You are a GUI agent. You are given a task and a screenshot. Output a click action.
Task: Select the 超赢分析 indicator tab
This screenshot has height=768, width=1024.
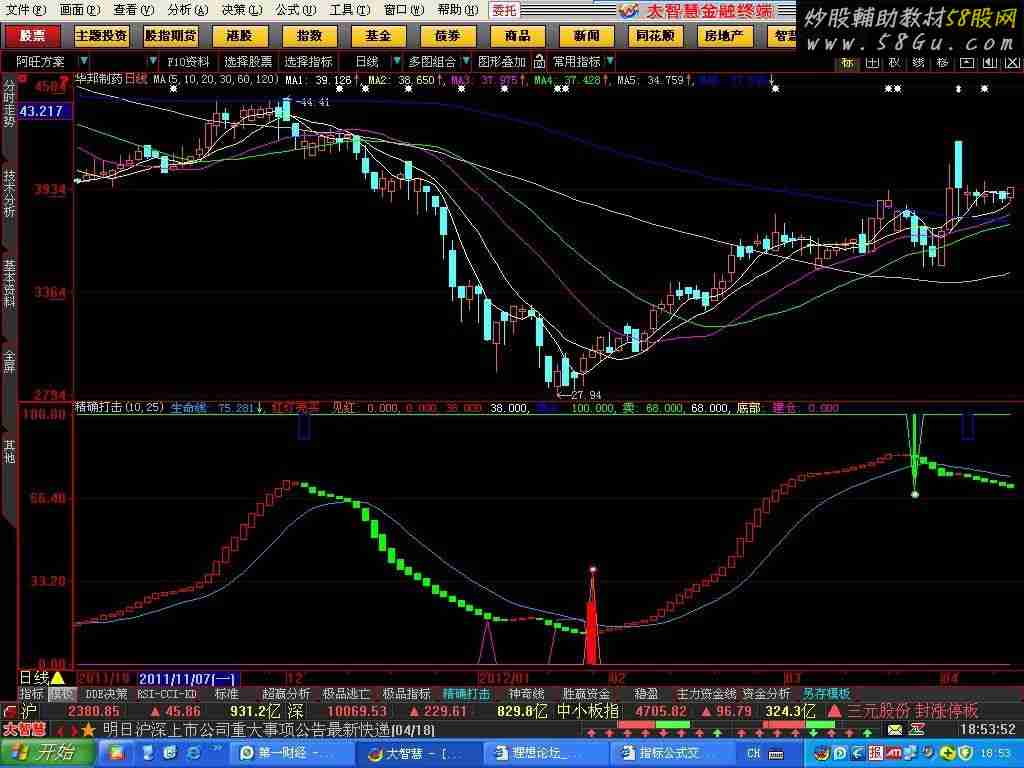click(286, 694)
